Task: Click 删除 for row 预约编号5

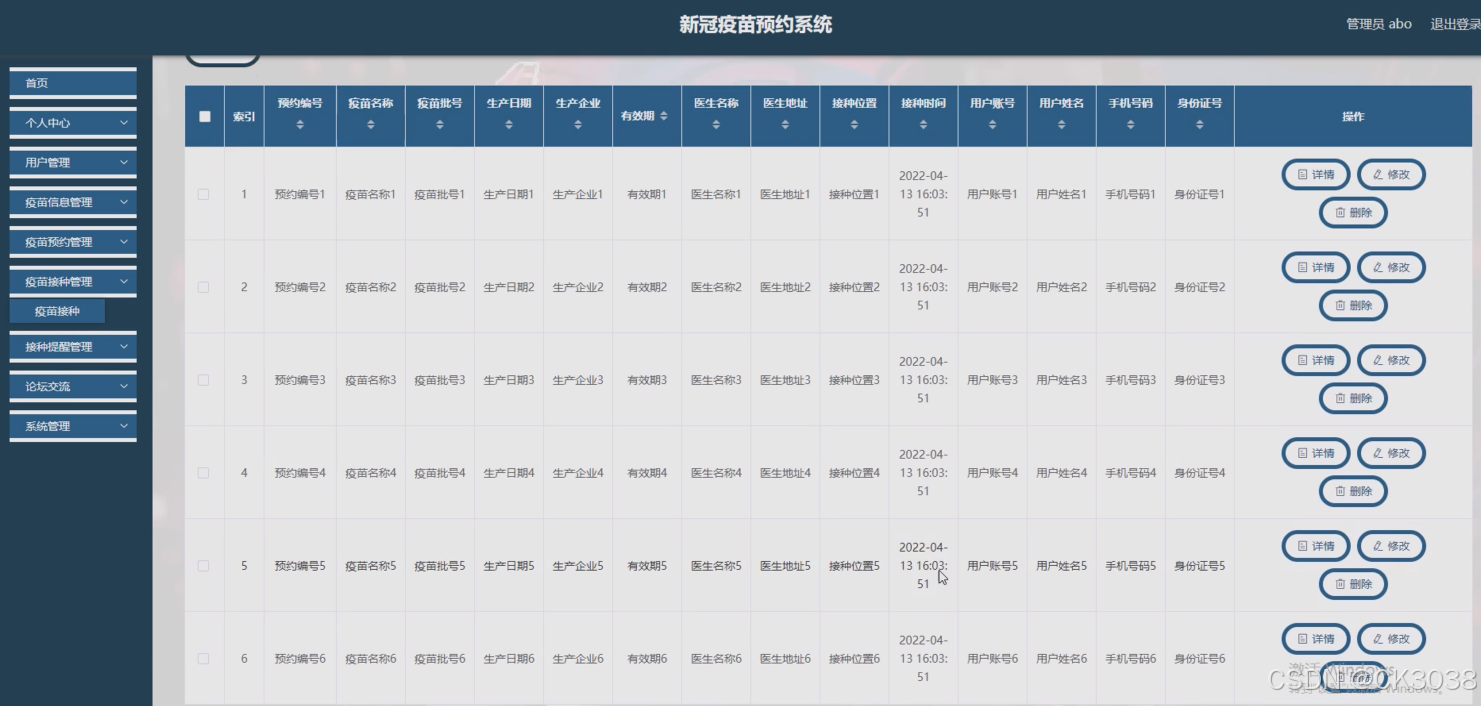Action: tap(1353, 585)
